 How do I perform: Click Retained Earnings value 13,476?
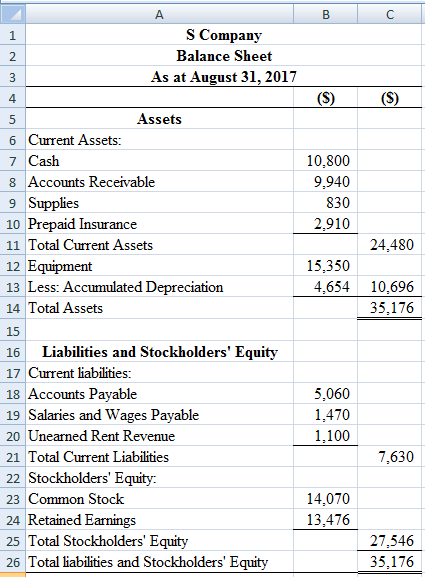tap(325, 520)
